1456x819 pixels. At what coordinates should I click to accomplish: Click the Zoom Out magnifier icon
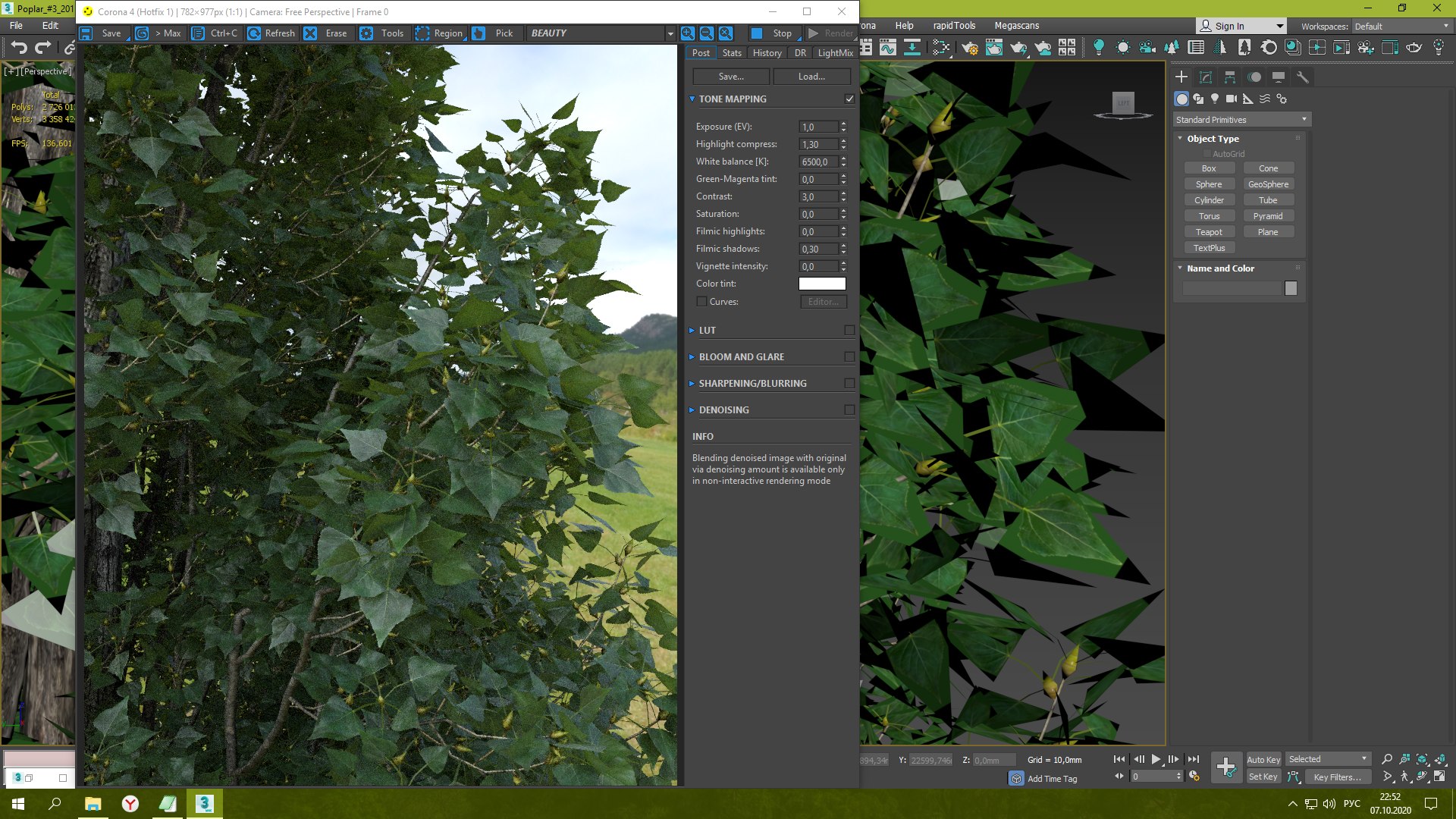coord(707,33)
